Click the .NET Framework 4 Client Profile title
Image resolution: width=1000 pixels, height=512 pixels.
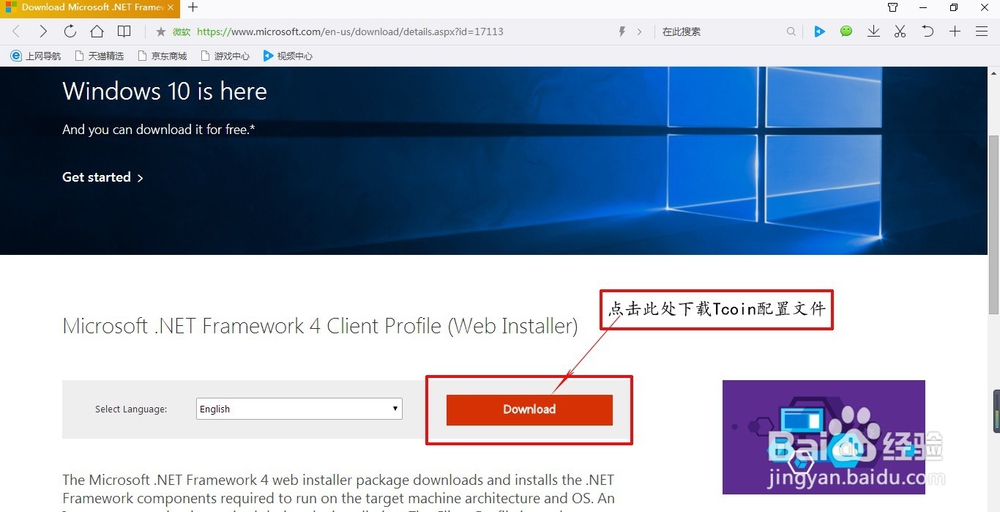[x=320, y=326]
